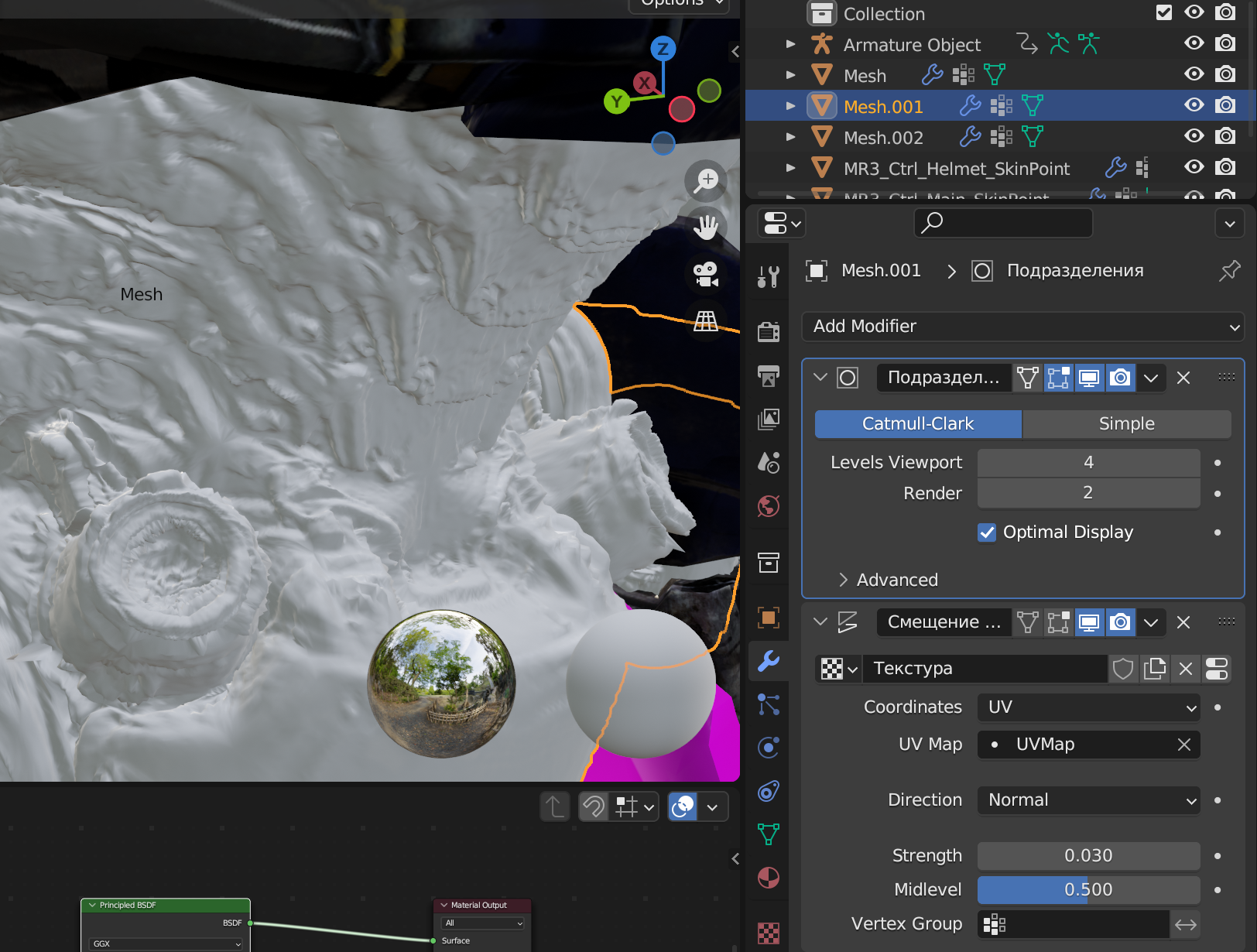The image size is (1257, 952).
Task: Open the Modifiers wrench properties tab
Action: [769, 661]
